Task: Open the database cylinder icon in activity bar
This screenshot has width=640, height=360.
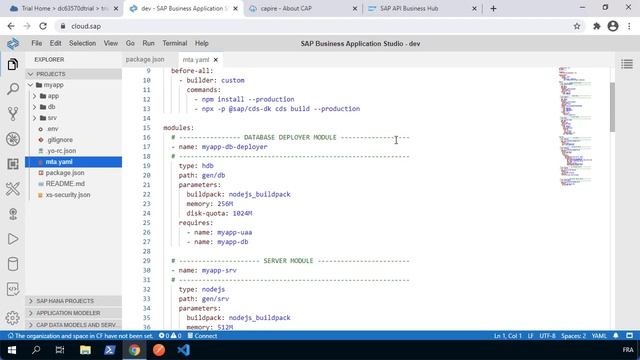Action: [13, 264]
